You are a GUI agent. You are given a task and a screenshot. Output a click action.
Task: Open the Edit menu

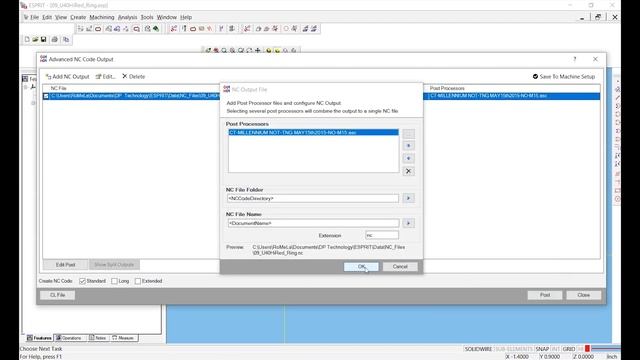point(47,17)
